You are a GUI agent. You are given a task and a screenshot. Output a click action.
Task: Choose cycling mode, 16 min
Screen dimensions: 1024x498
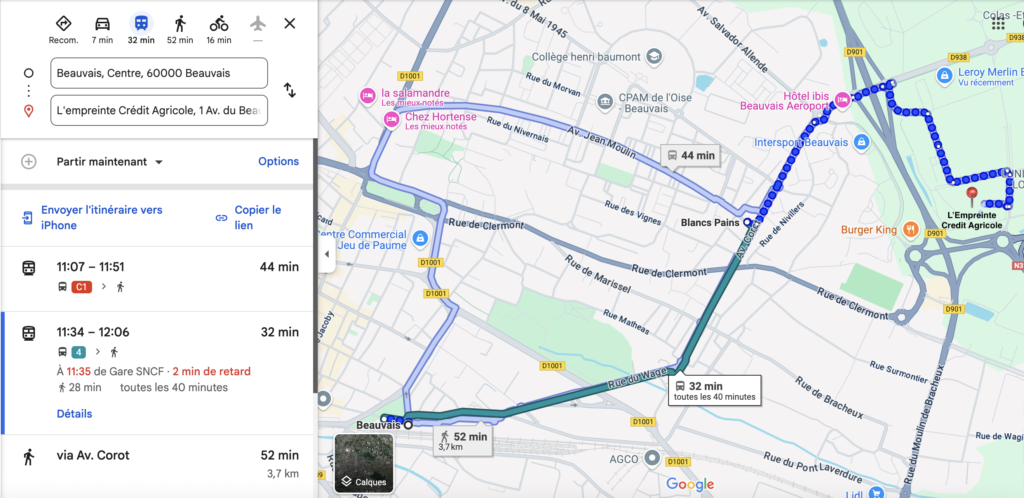(x=219, y=24)
